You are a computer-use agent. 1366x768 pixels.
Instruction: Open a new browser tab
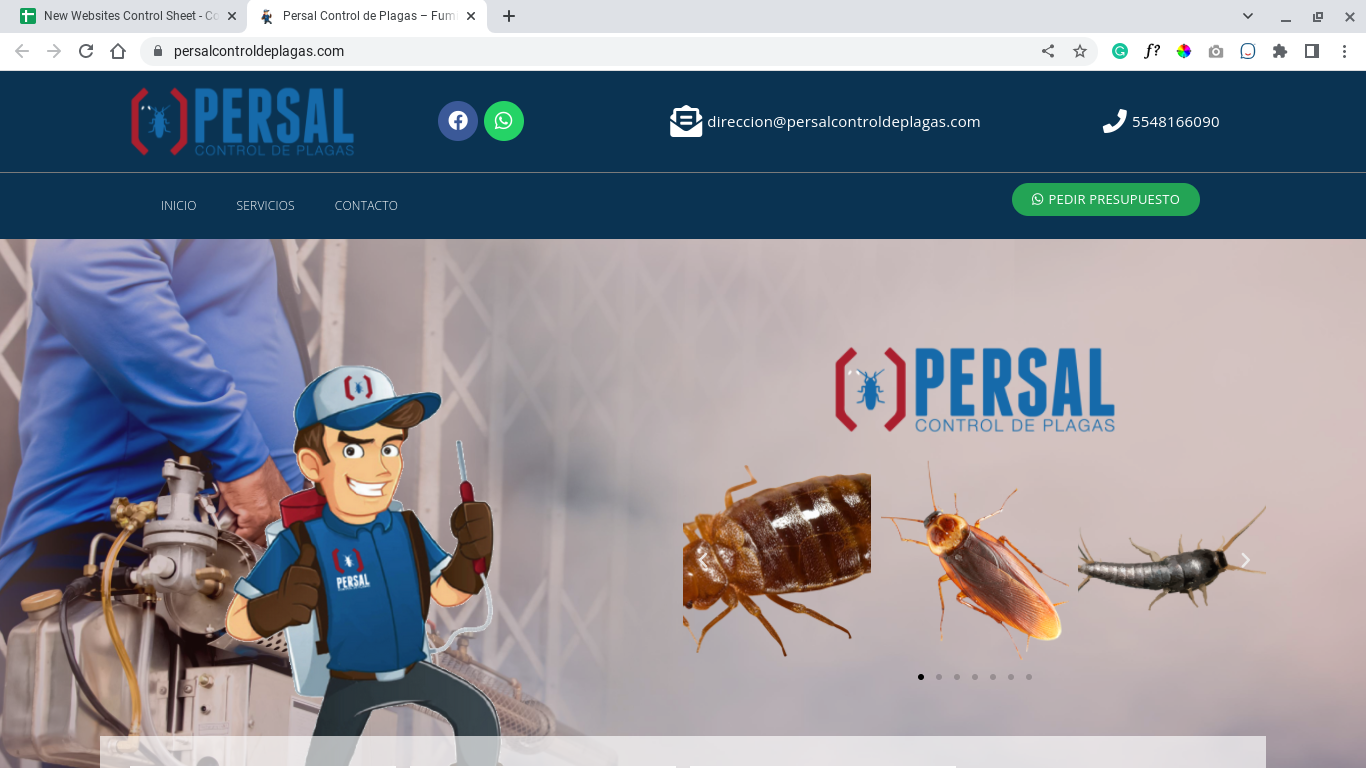click(509, 16)
